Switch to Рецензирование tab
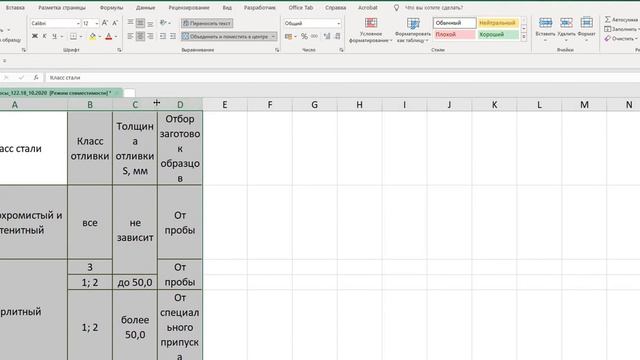Viewport: 640px width, 360px height. pyautogui.click(x=189, y=8)
